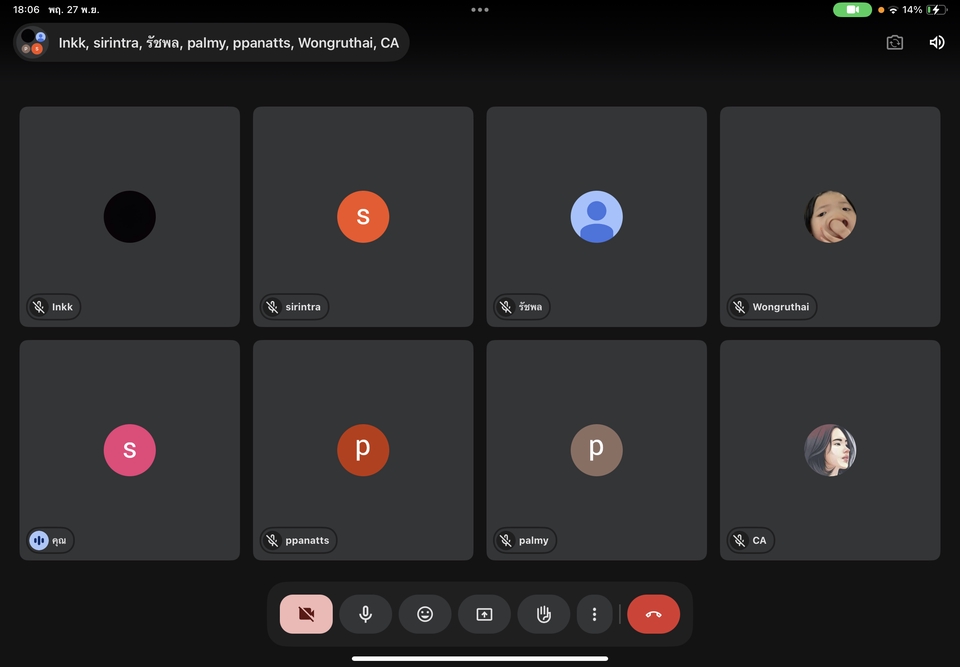The height and width of the screenshot is (667, 960).
Task: Switch camera using the flip camera icon
Action: [894, 42]
